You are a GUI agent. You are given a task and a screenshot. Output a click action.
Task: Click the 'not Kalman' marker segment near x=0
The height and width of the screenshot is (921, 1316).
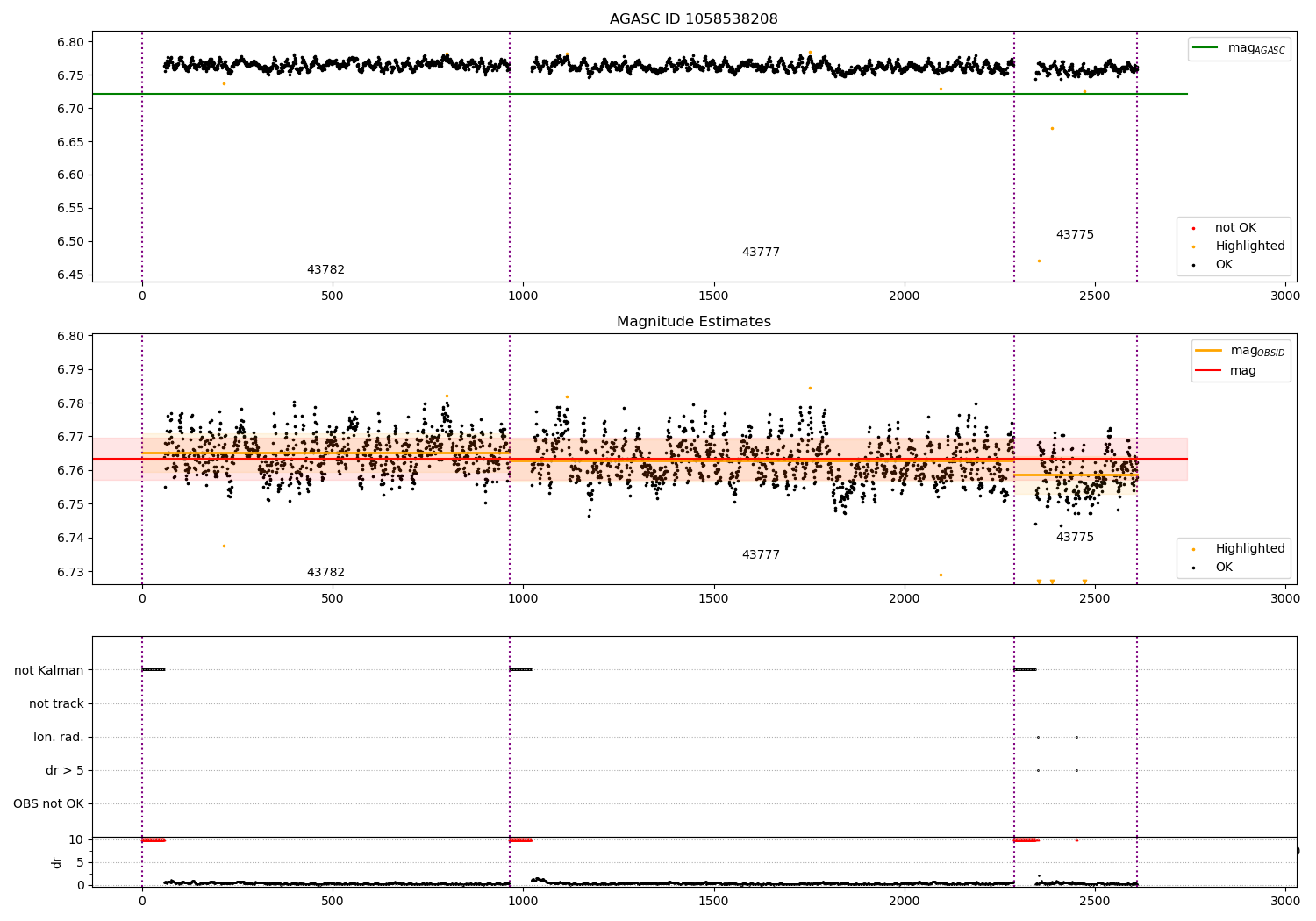154,670
